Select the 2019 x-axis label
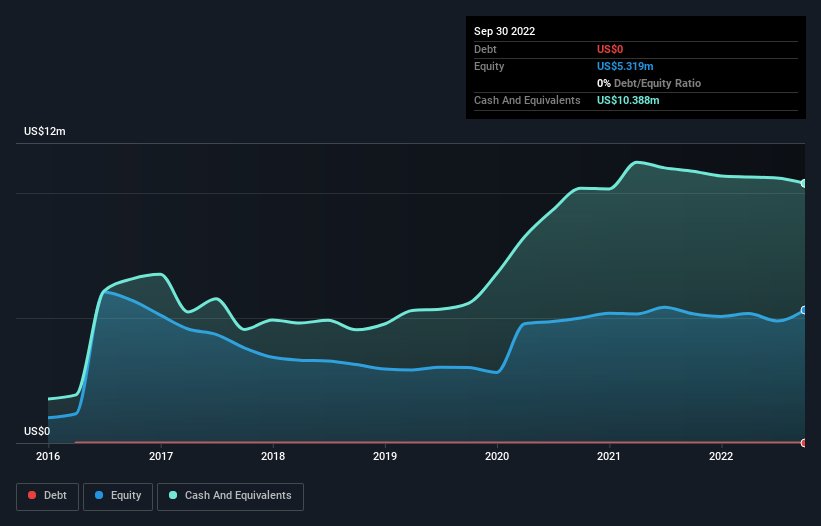Image resolution: width=821 pixels, height=526 pixels. point(385,456)
